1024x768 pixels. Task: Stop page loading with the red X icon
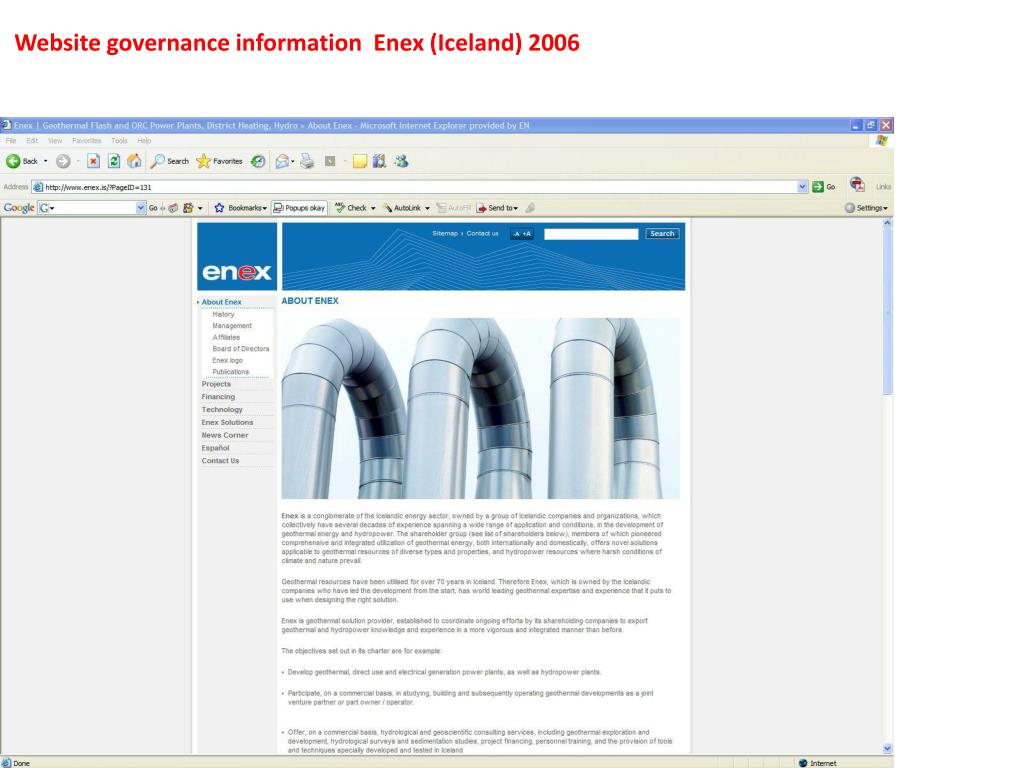[x=93, y=161]
